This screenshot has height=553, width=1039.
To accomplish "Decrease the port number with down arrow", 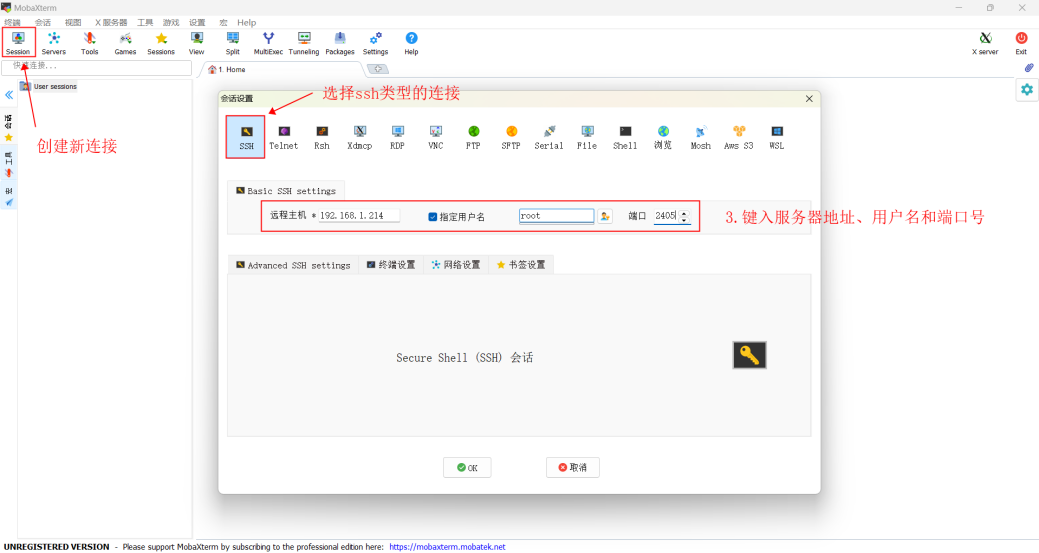I will pos(684,220).
